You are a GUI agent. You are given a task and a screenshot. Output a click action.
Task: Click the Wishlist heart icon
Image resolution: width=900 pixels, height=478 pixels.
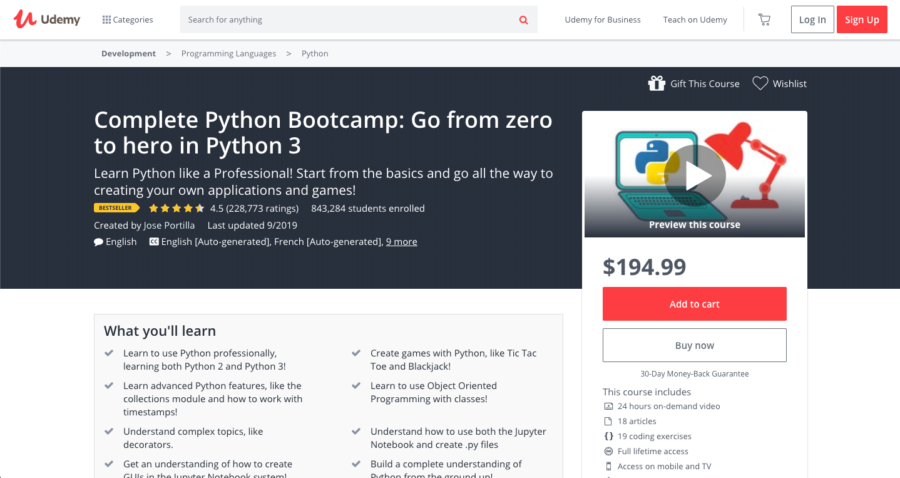pos(760,83)
